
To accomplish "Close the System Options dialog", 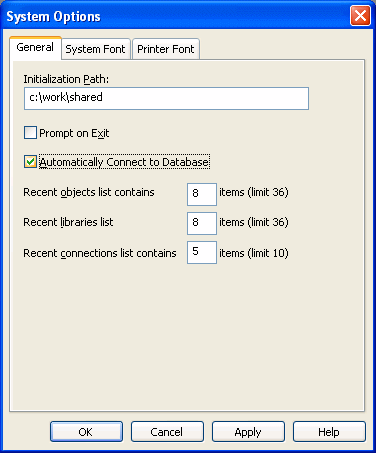I will click(x=360, y=16).
